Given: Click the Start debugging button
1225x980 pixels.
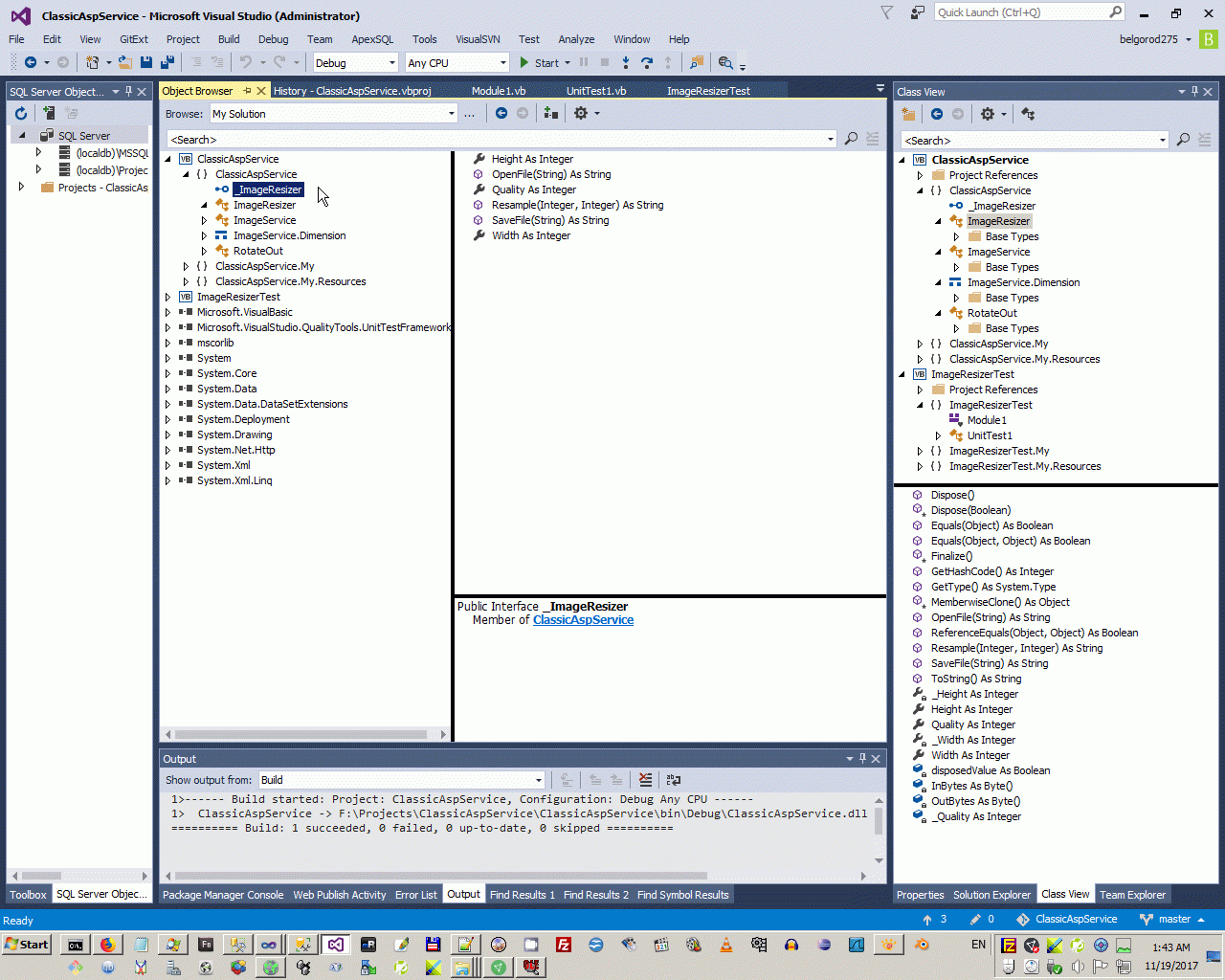Looking at the screenshot, I should click(540, 62).
